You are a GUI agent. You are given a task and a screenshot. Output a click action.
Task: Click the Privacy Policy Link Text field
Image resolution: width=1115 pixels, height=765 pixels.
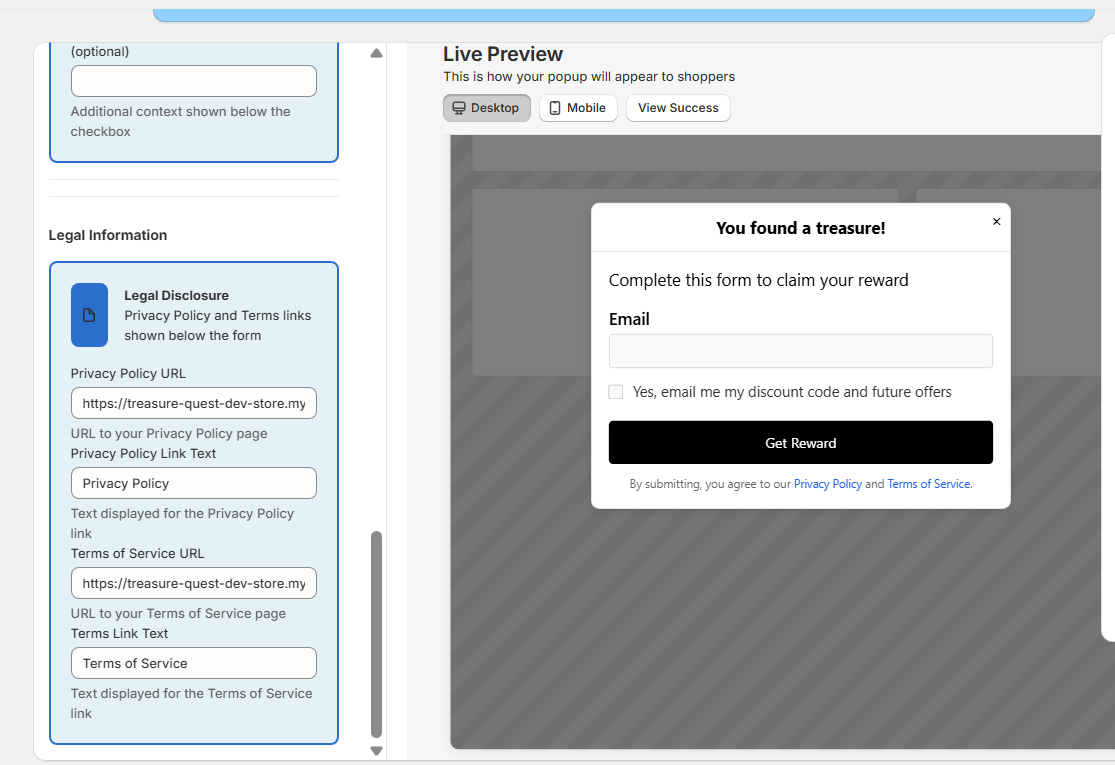(193, 483)
